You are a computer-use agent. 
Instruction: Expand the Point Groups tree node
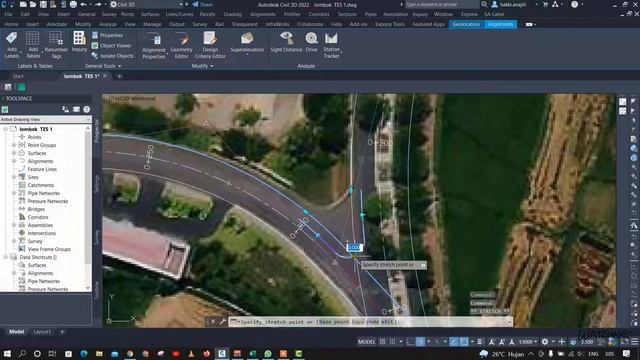(14, 145)
